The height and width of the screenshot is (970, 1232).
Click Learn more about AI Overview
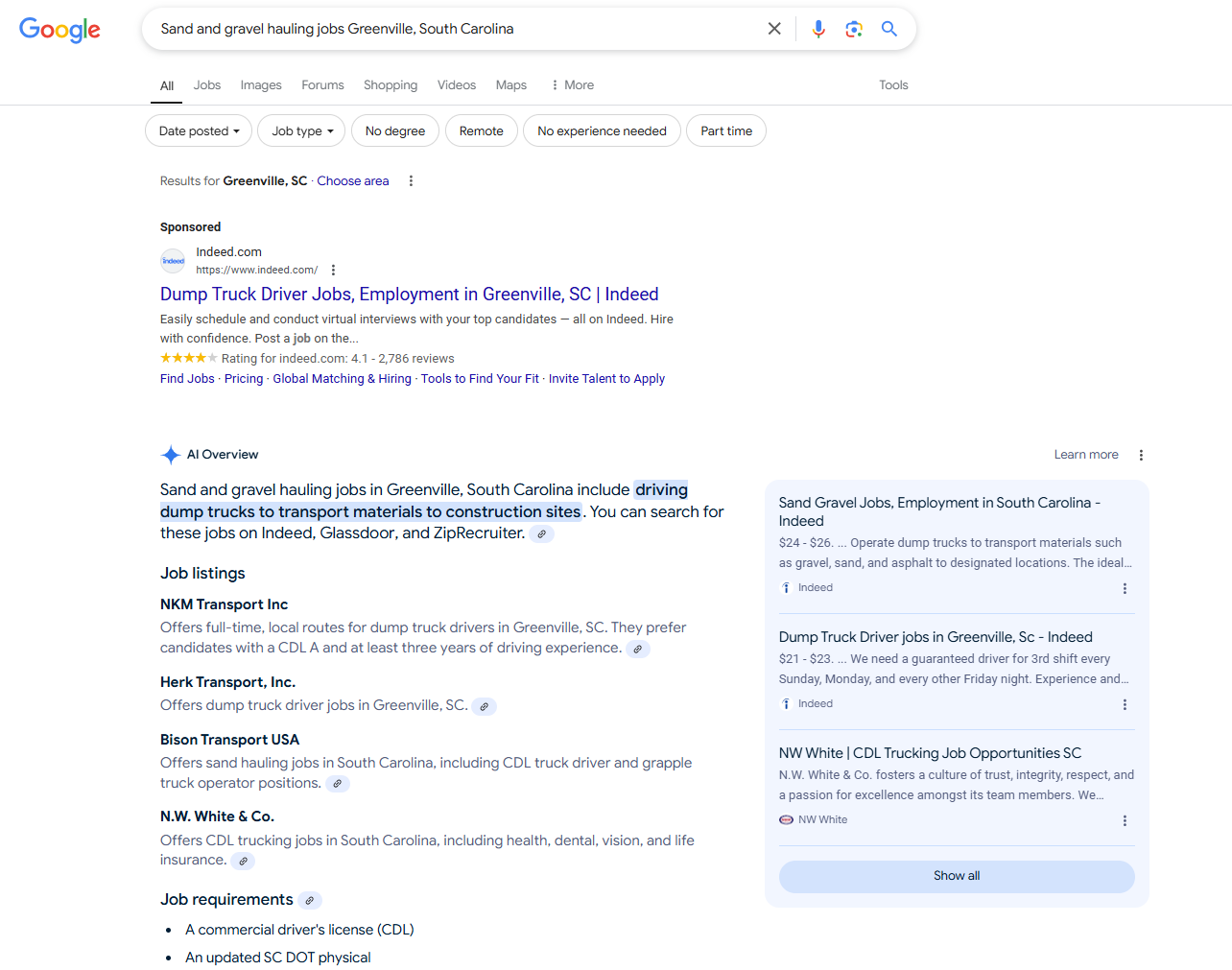[x=1086, y=455]
